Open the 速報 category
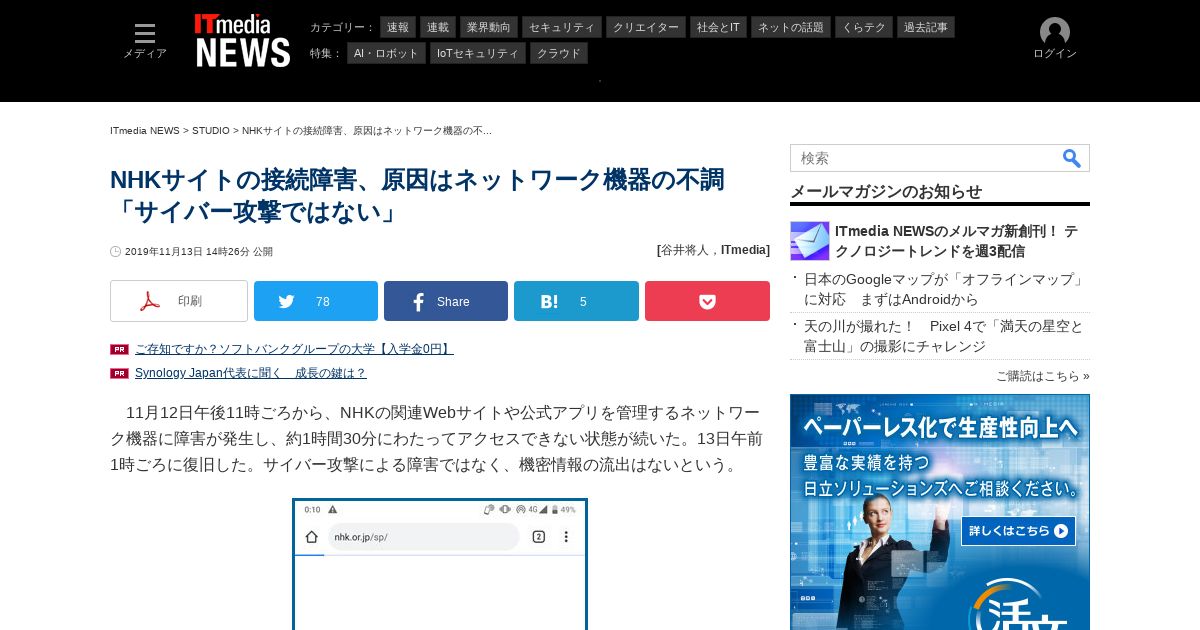 398,27
